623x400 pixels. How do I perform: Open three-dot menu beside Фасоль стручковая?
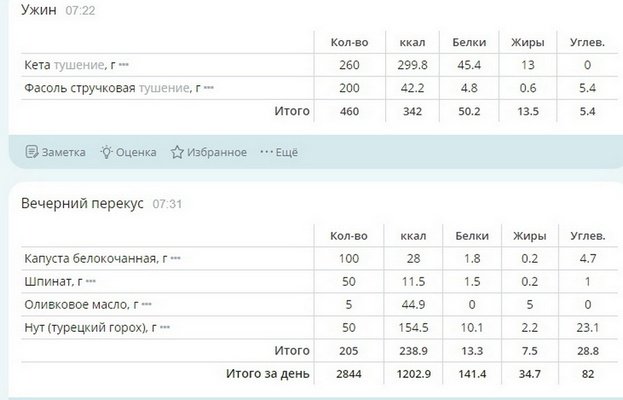(210, 88)
